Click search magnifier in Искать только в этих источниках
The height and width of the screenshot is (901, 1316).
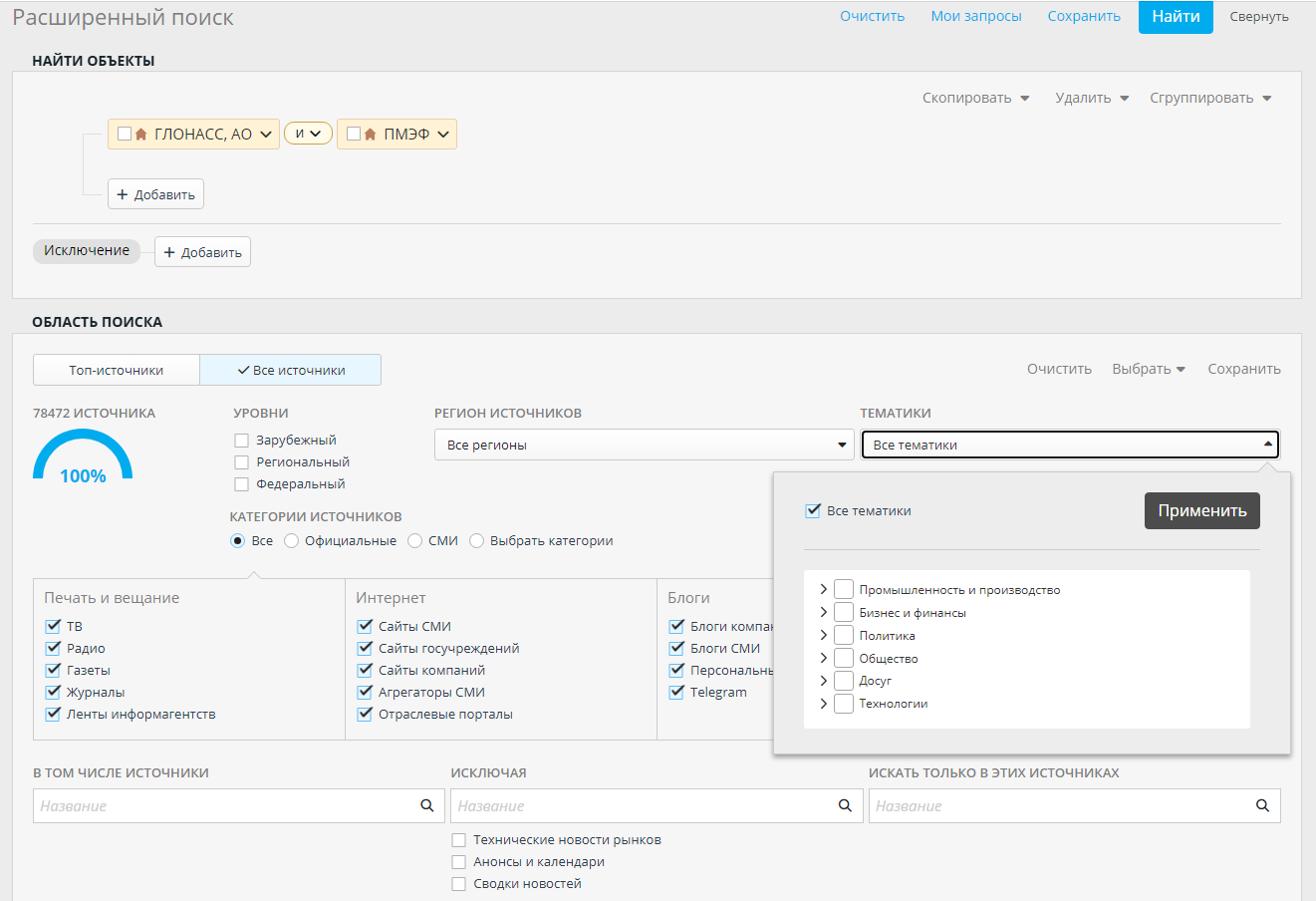point(1262,805)
